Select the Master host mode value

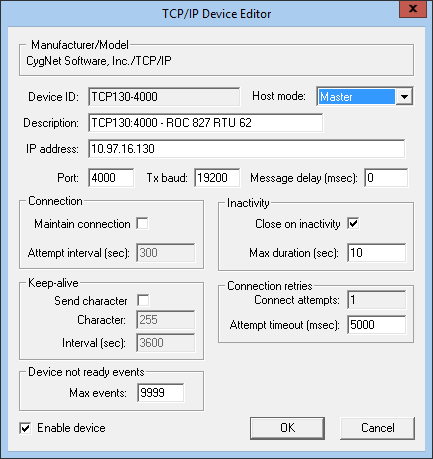click(x=356, y=97)
